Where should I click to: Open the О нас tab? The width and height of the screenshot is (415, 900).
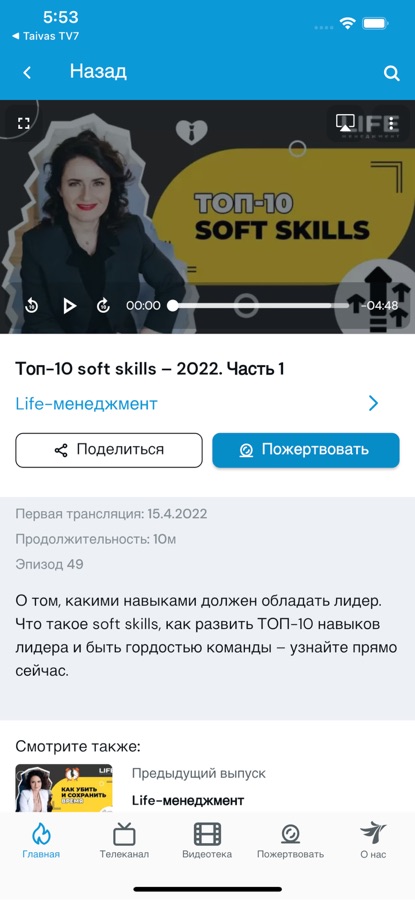point(373,840)
